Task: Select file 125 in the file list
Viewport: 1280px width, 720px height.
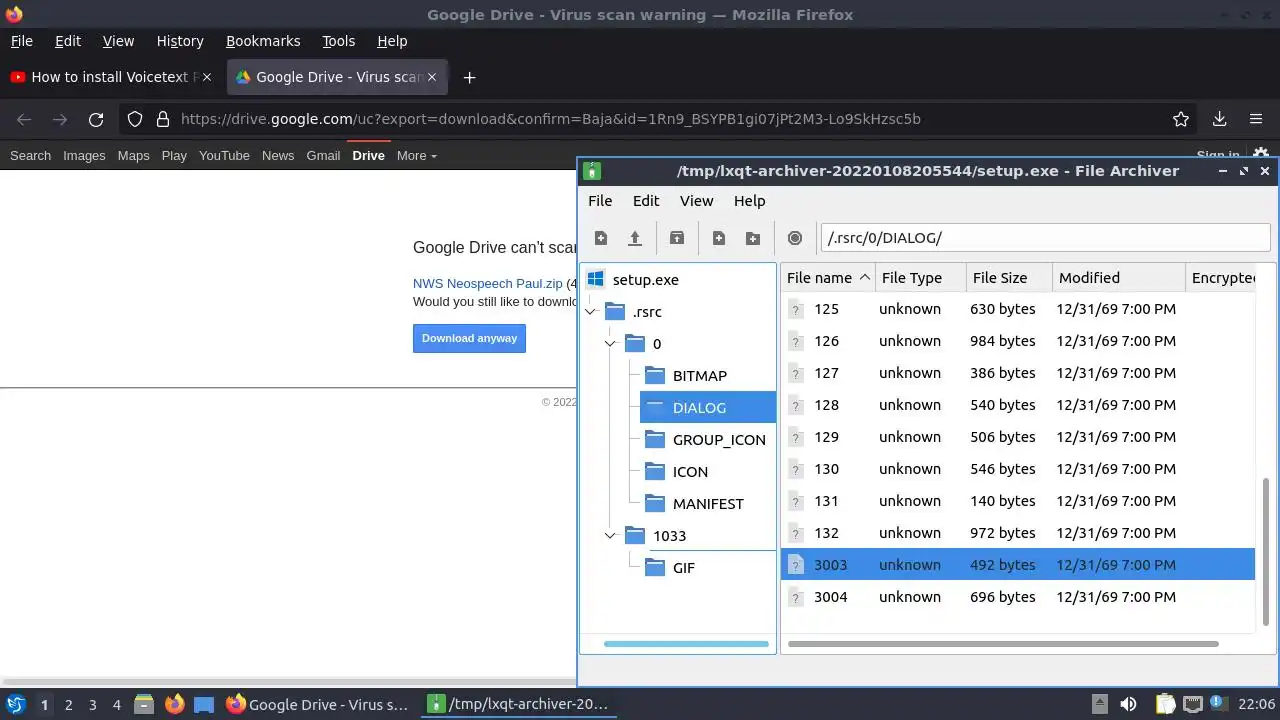Action: coord(1017,309)
